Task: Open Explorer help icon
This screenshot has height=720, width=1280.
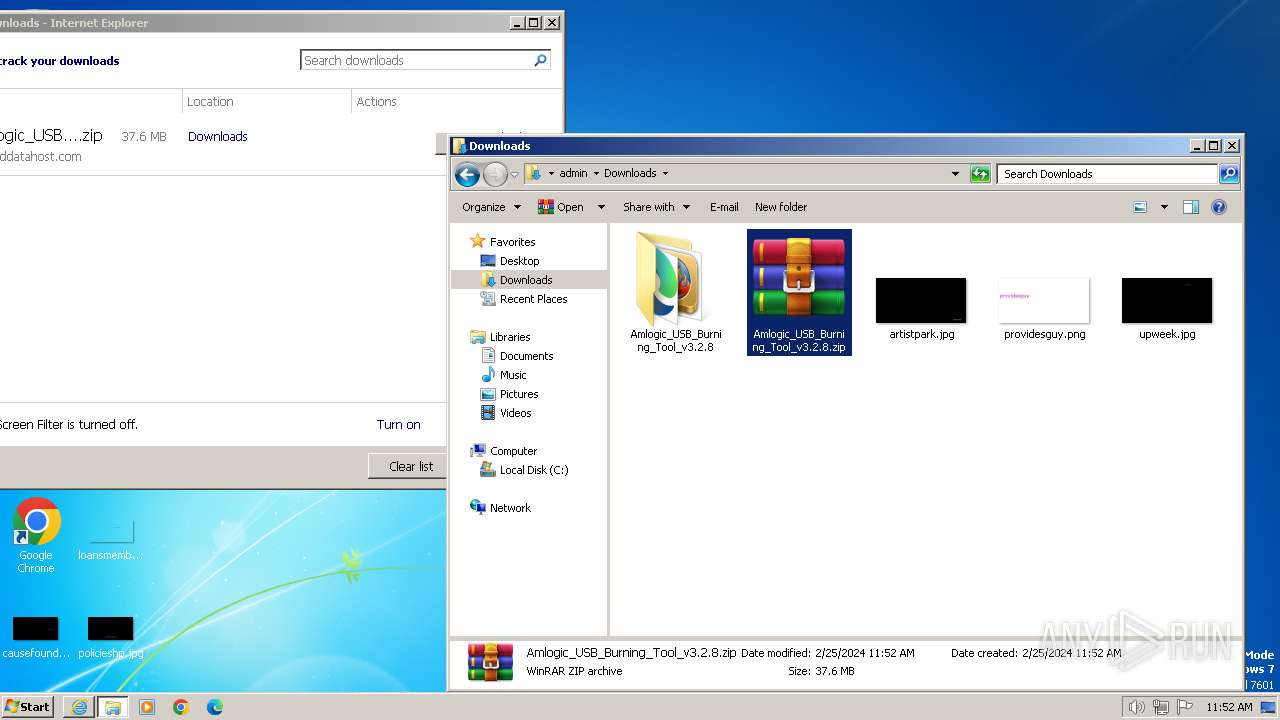Action: (x=1219, y=207)
